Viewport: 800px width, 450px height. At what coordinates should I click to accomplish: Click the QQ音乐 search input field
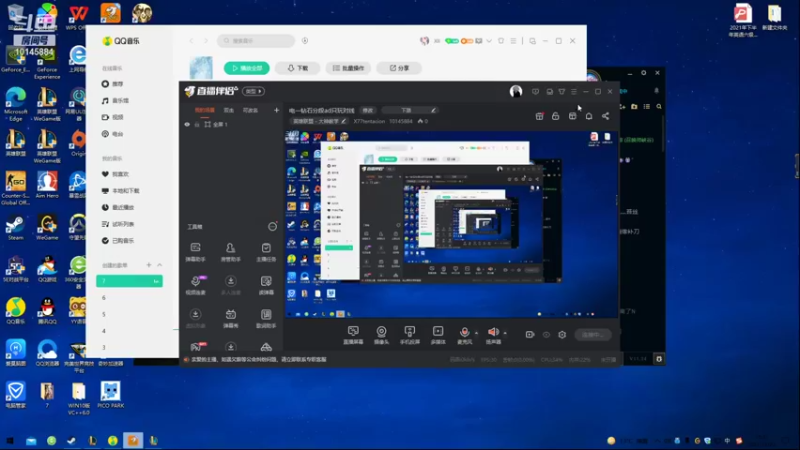tap(256, 41)
